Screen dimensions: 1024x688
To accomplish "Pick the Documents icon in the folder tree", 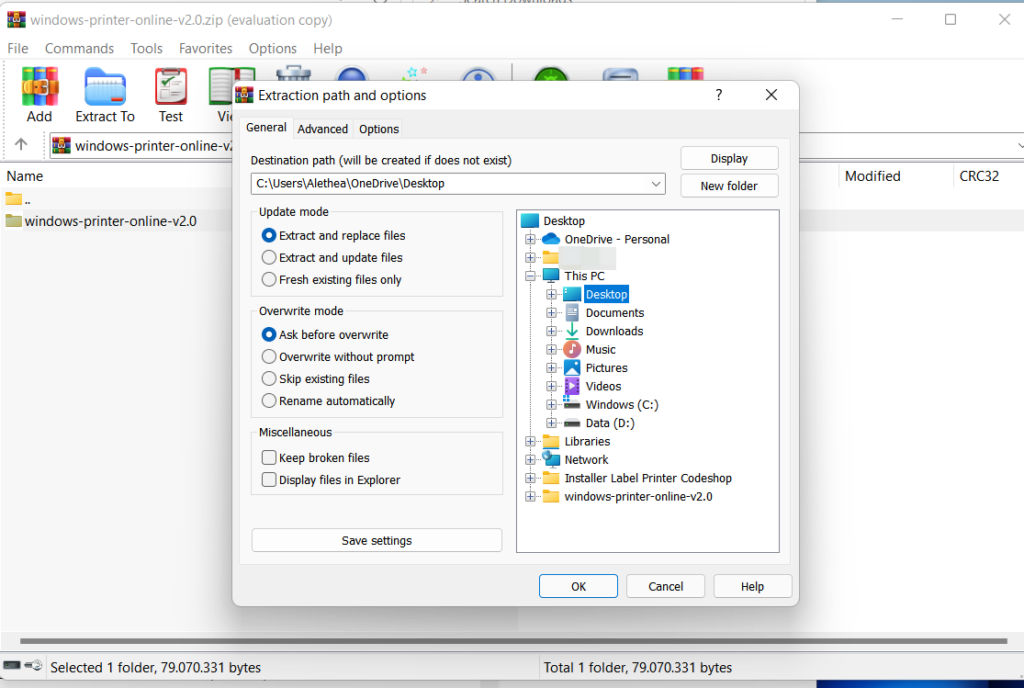I will coord(572,313).
